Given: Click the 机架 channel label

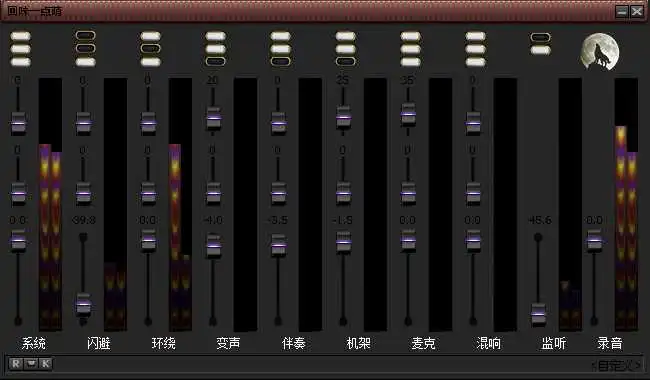Looking at the screenshot, I should click(359, 344).
